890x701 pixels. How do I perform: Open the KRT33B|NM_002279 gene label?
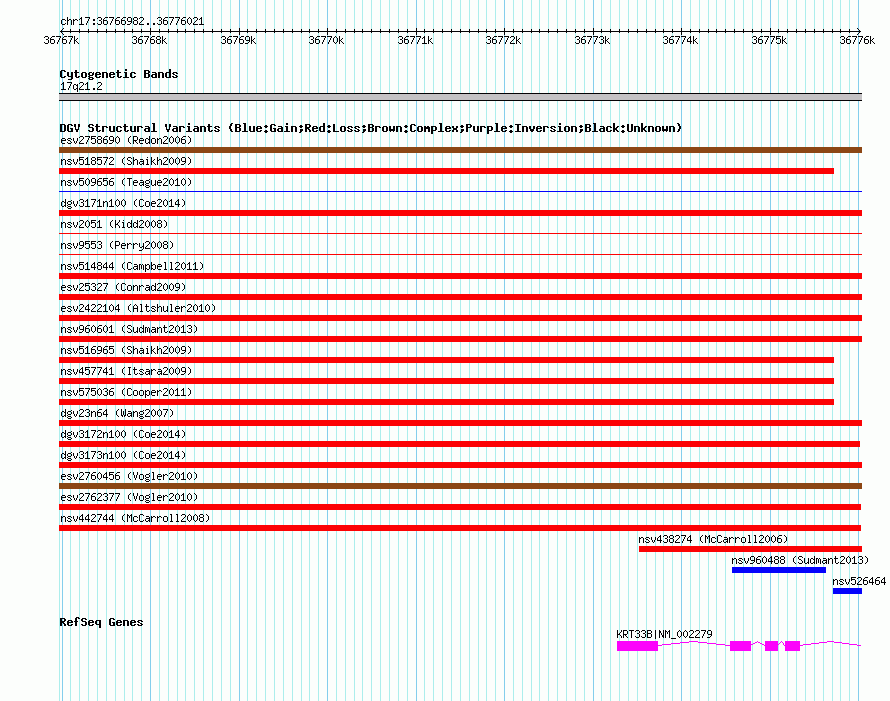click(664, 634)
